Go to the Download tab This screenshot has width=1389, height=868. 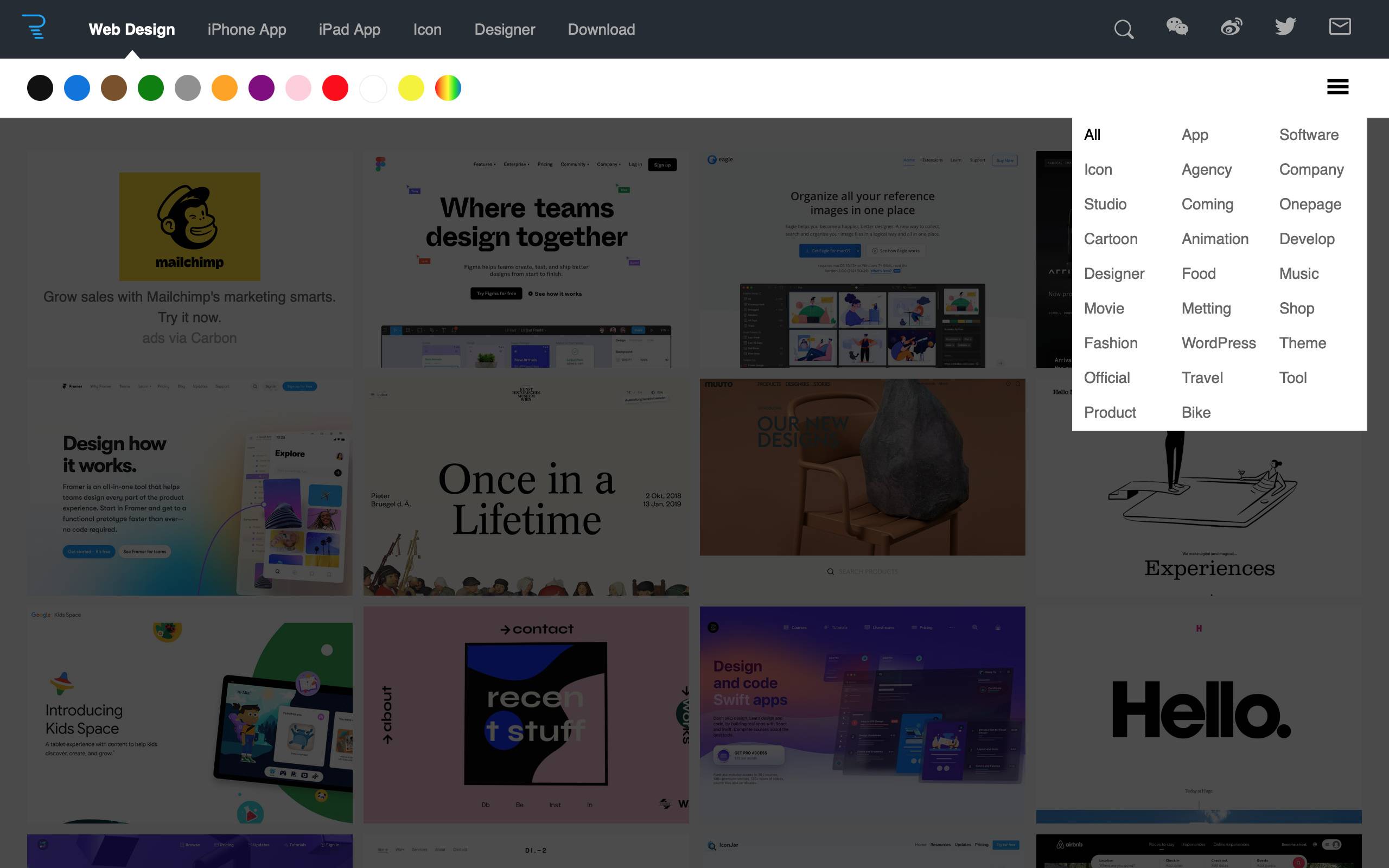[x=601, y=29]
